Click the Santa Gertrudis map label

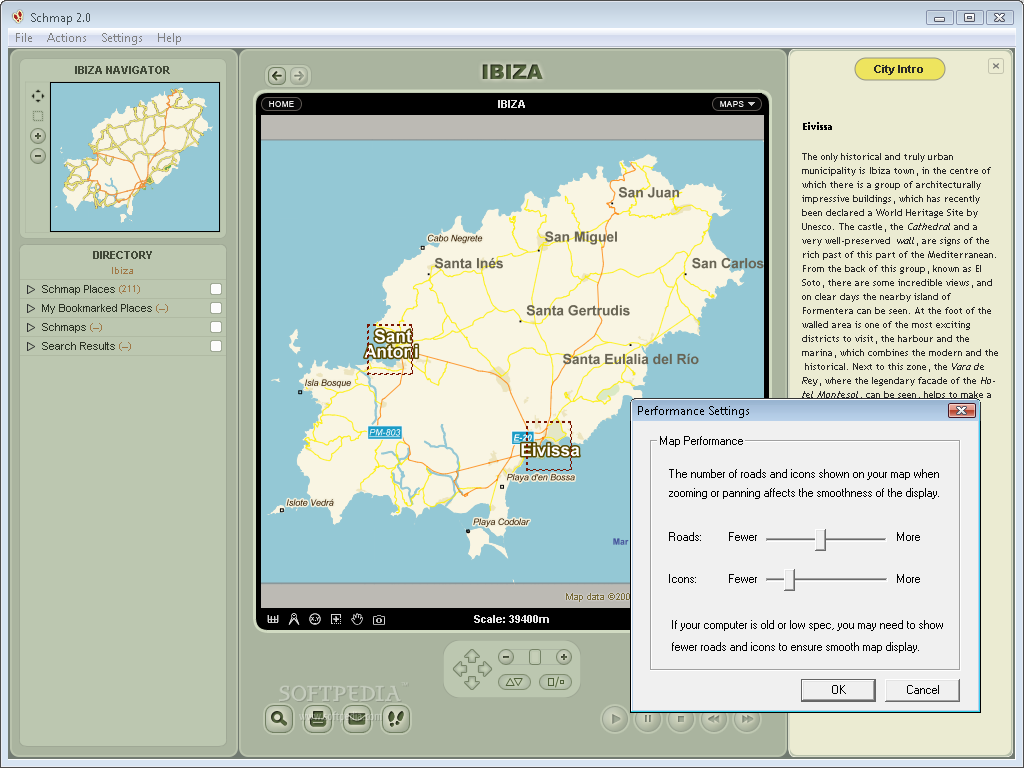tap(578, 311)
